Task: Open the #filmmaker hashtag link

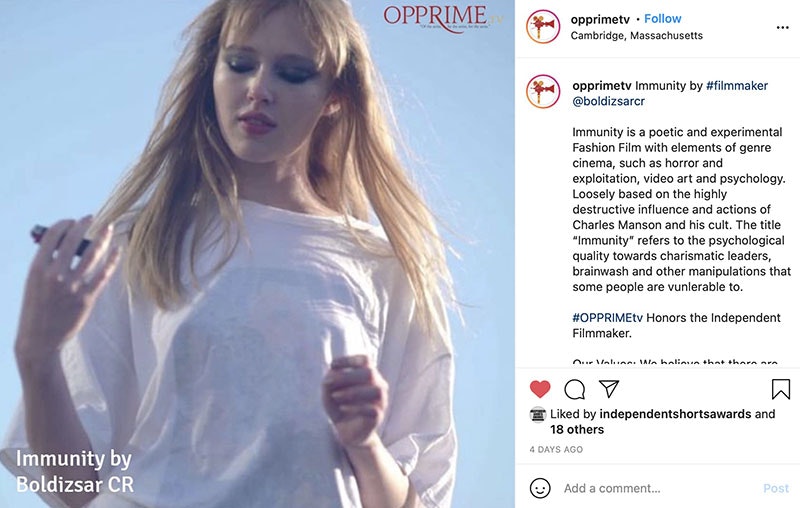Action: click(x=737, y=86)
